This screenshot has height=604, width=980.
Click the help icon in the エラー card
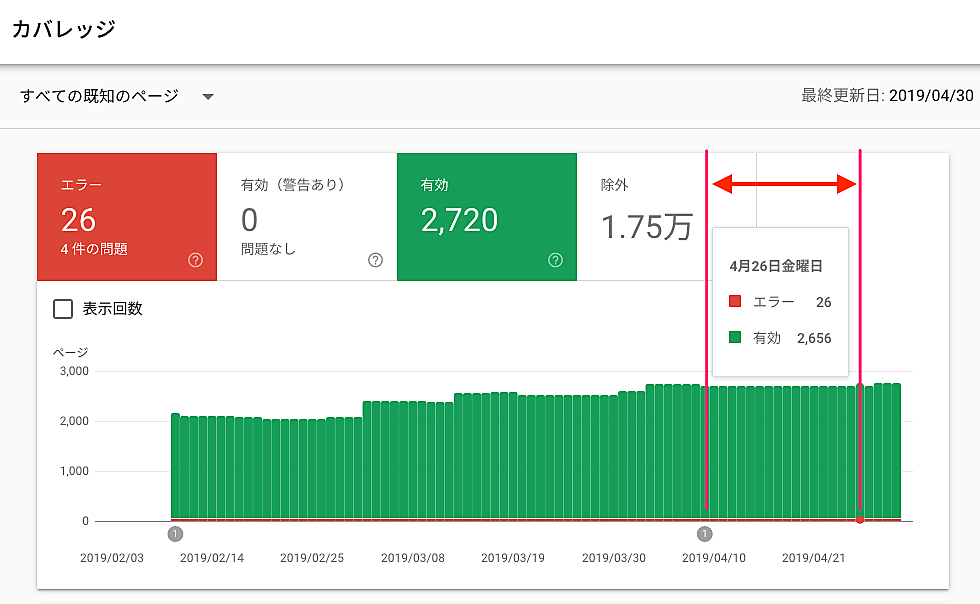point(195,260)
